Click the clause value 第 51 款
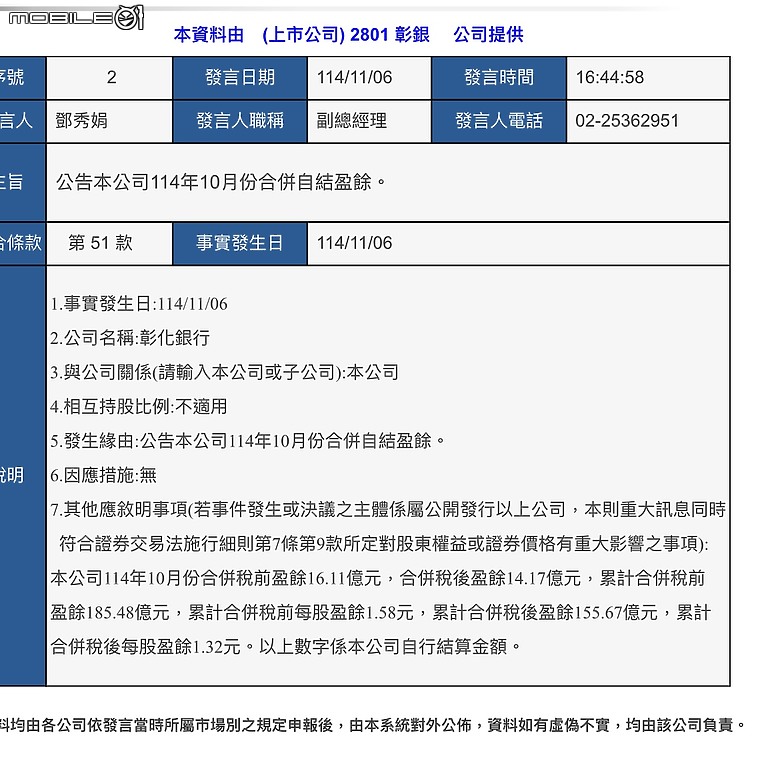 100,243
